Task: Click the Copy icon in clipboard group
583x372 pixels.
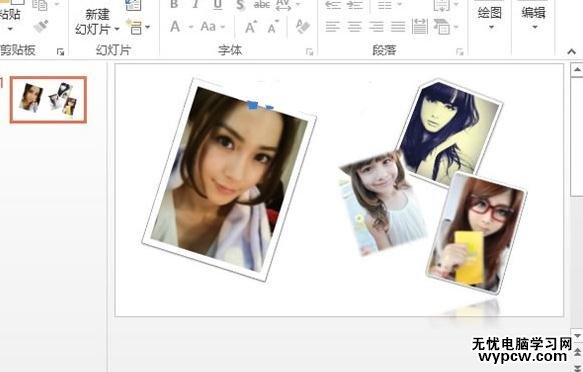Action: tap(40, 4)
